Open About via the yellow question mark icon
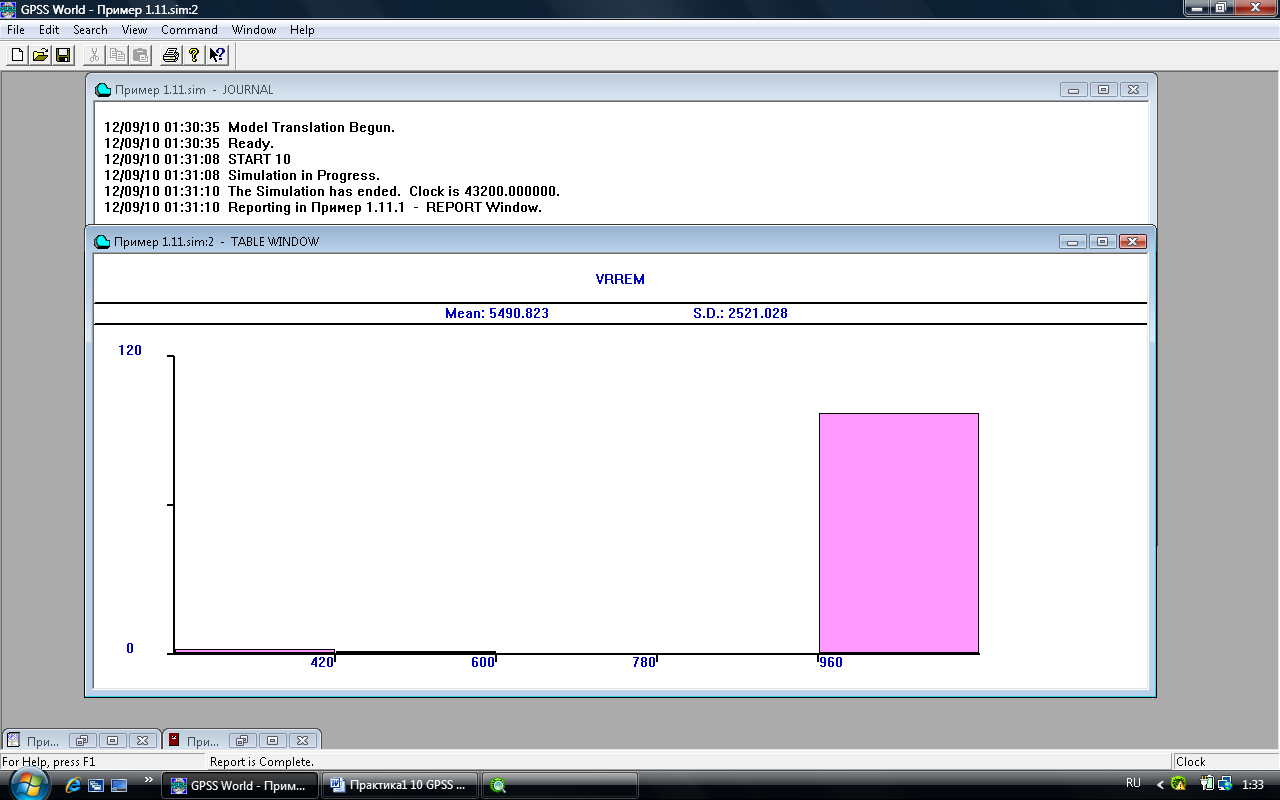 click(194, 54)
